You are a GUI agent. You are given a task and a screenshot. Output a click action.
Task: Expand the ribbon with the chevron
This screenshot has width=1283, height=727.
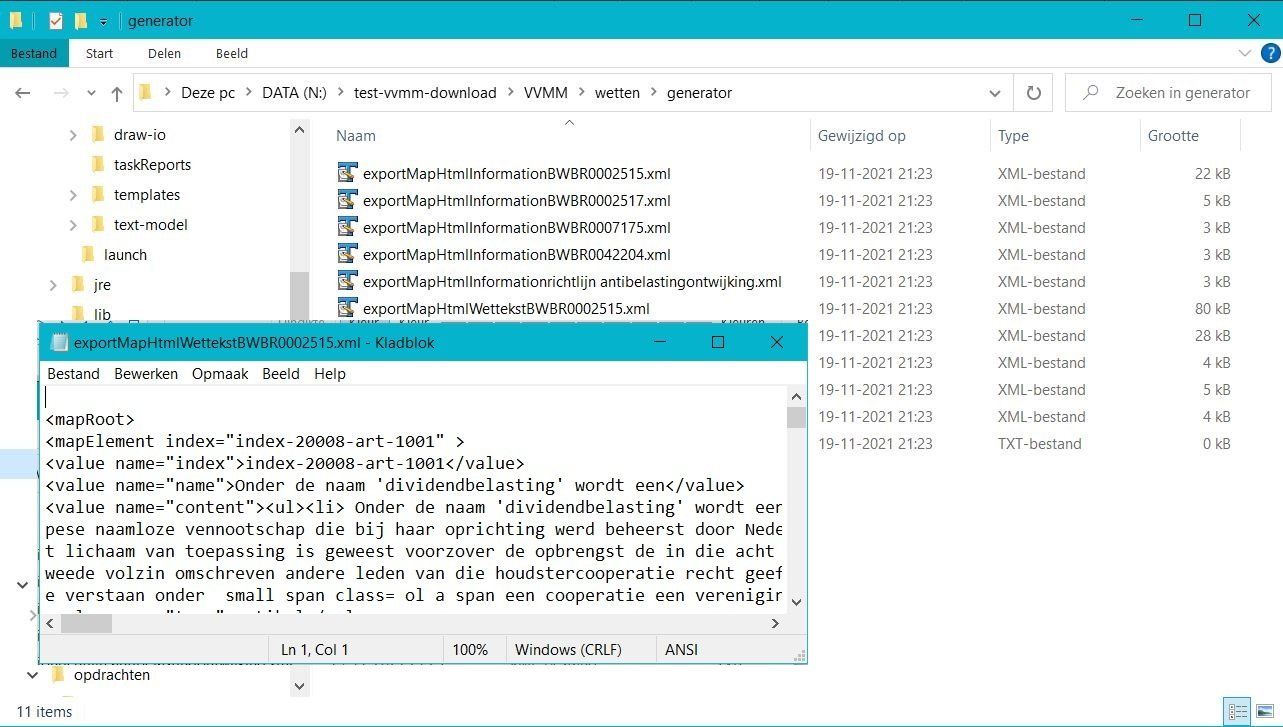click(1245, 53)
